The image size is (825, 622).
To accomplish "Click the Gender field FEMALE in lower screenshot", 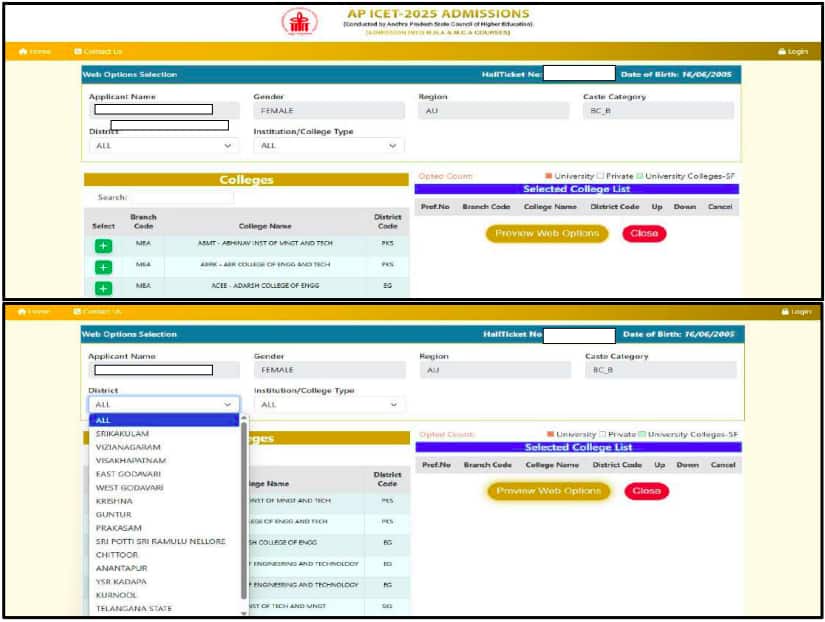I will point(330,370).
